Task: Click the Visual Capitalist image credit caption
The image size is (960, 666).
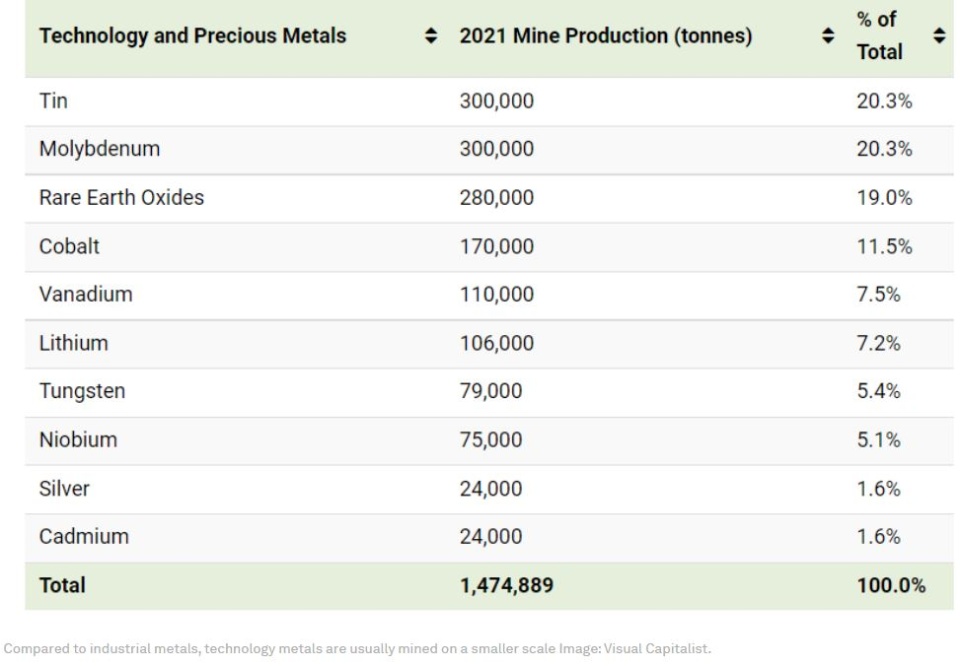Action: pyautogui.click(x=358, y=649)
